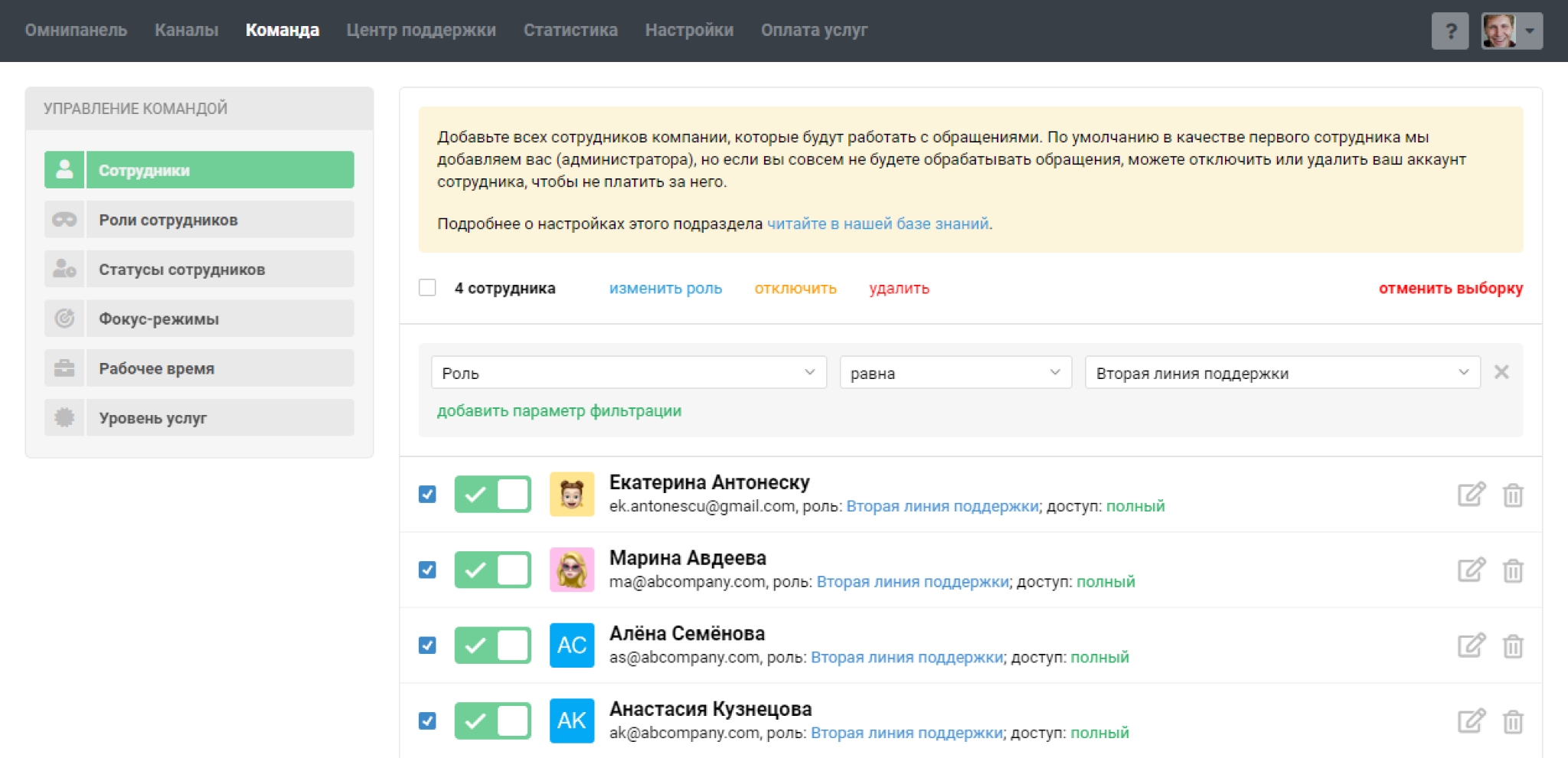Uncheck Екатерина Антонеску's checkbox
The image size is (1568, 758).
click(427, 495)
